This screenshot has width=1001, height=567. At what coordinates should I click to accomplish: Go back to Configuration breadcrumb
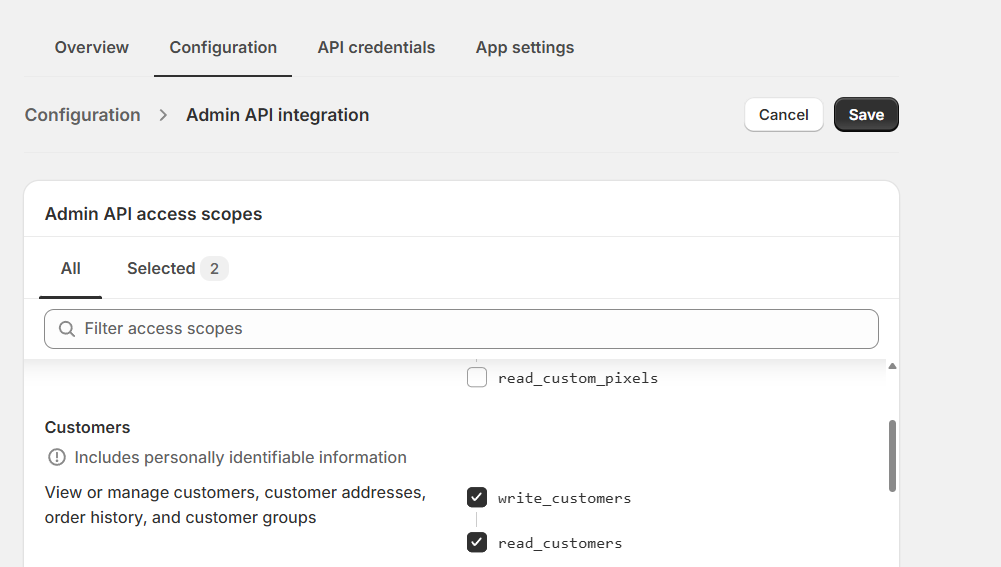82,115
